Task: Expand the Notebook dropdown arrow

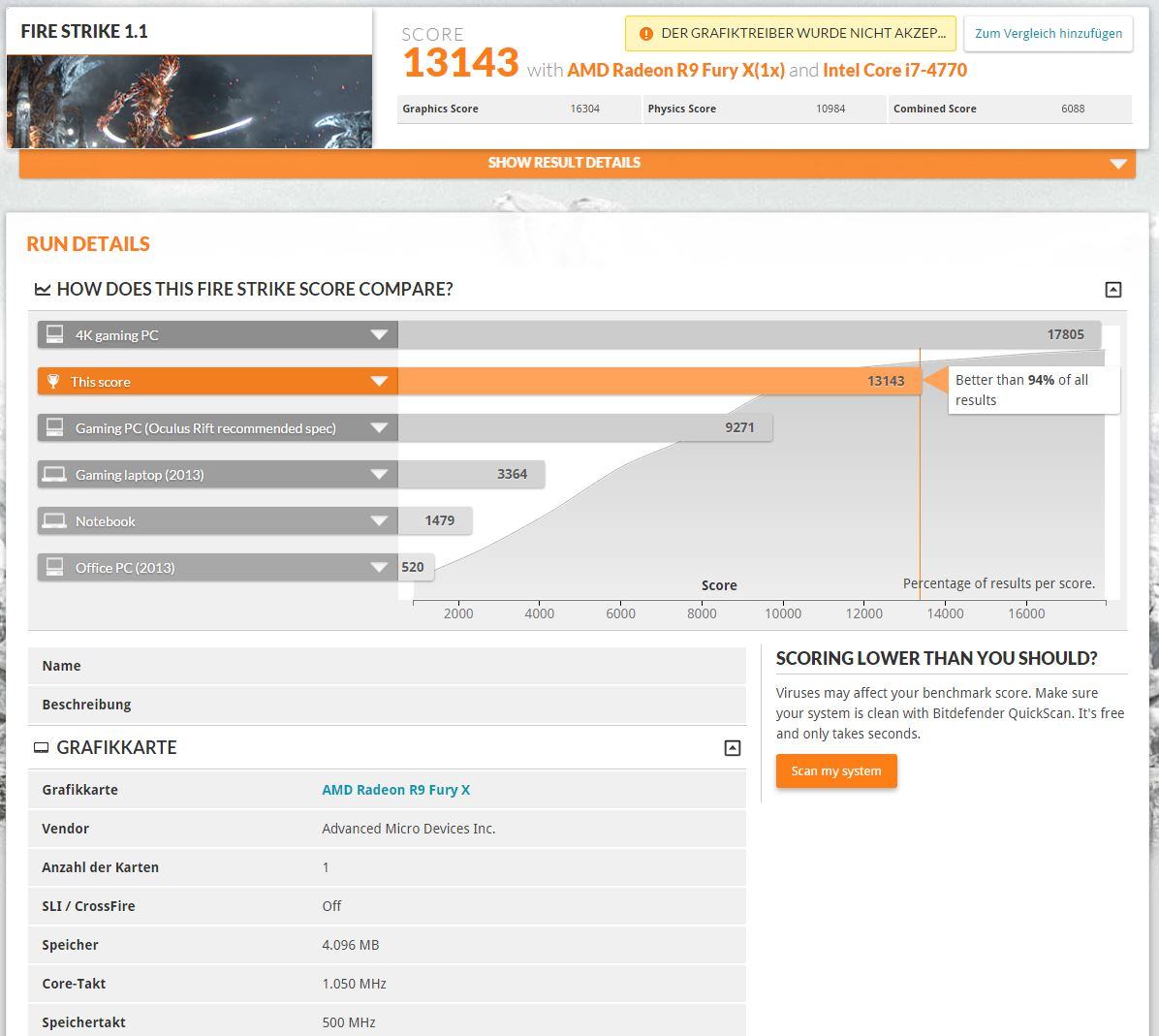Action: 379,521
